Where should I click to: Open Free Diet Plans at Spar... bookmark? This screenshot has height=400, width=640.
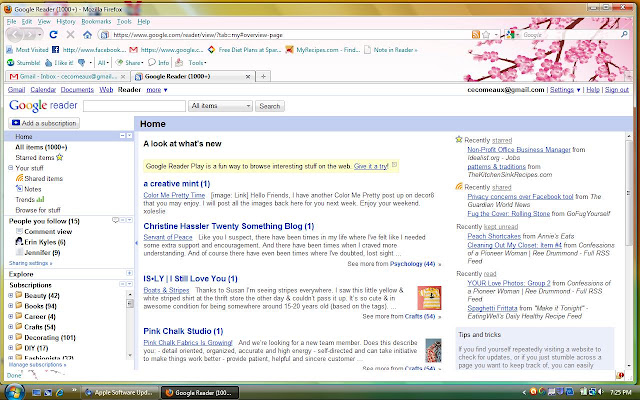pos(244,50)
